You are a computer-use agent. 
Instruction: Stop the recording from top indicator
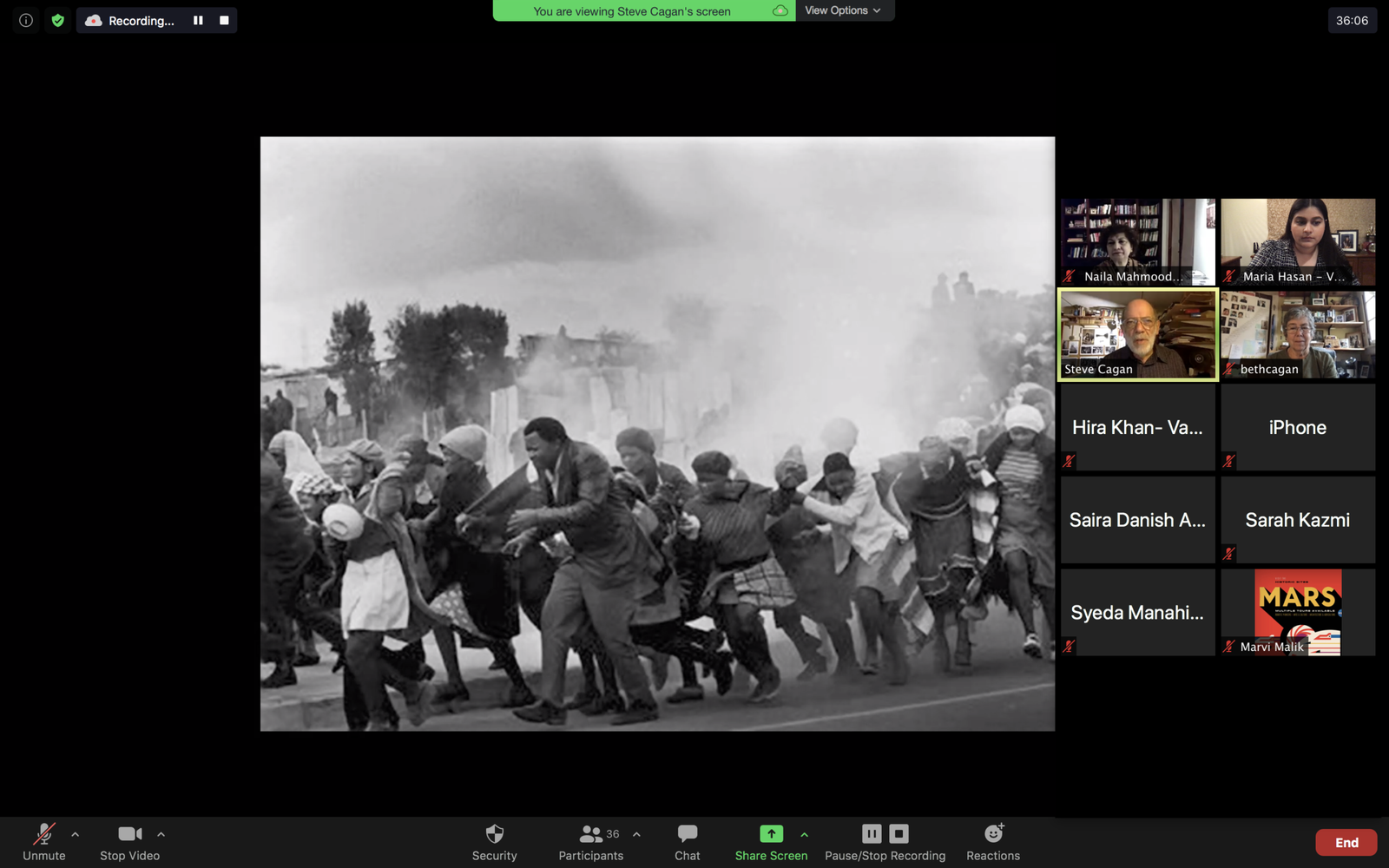[224, 20]
